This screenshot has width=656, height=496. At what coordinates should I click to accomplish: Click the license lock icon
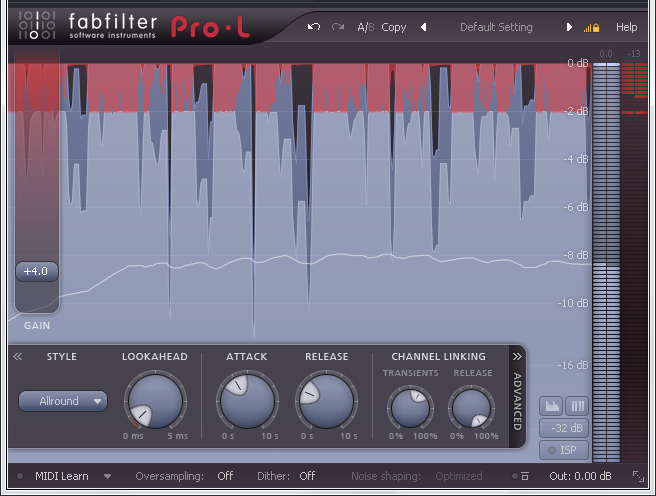[596, 28]
